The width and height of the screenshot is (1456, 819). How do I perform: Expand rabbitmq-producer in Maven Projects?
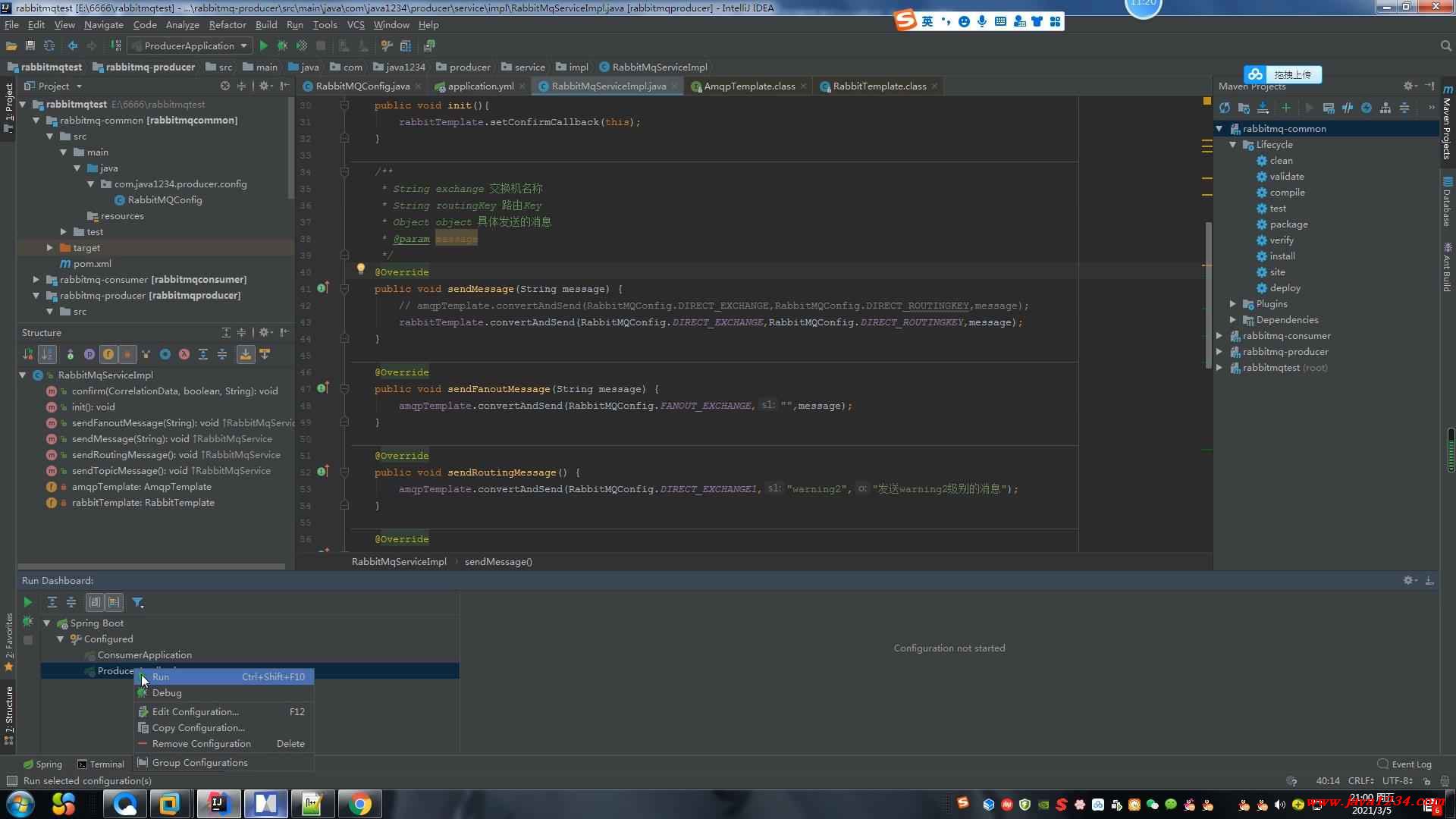tap(1219, 352)
